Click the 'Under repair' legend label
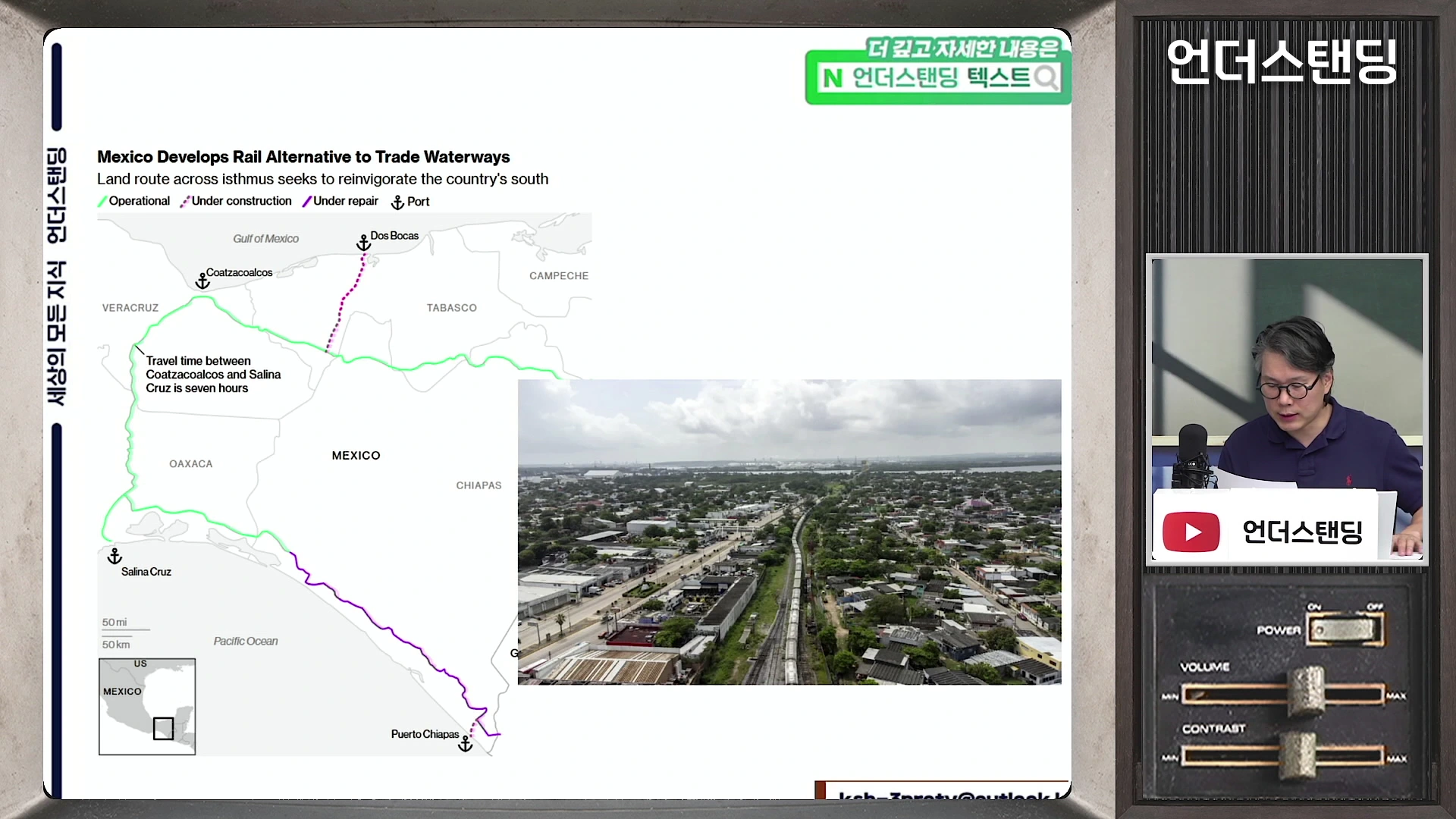1456x819 pixels. tap(346, 201)
